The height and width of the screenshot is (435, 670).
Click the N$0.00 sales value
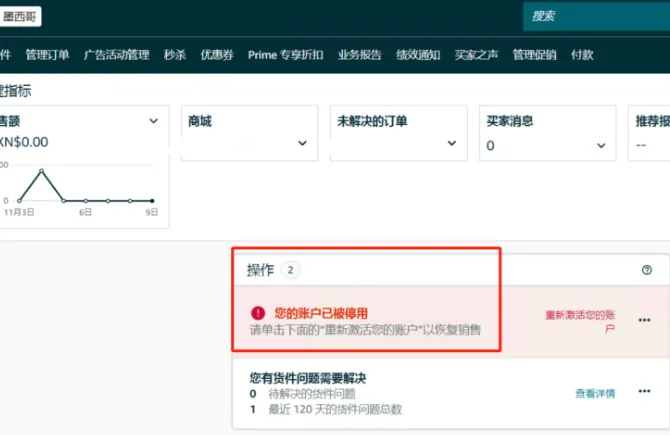click(x=24, y=142)
